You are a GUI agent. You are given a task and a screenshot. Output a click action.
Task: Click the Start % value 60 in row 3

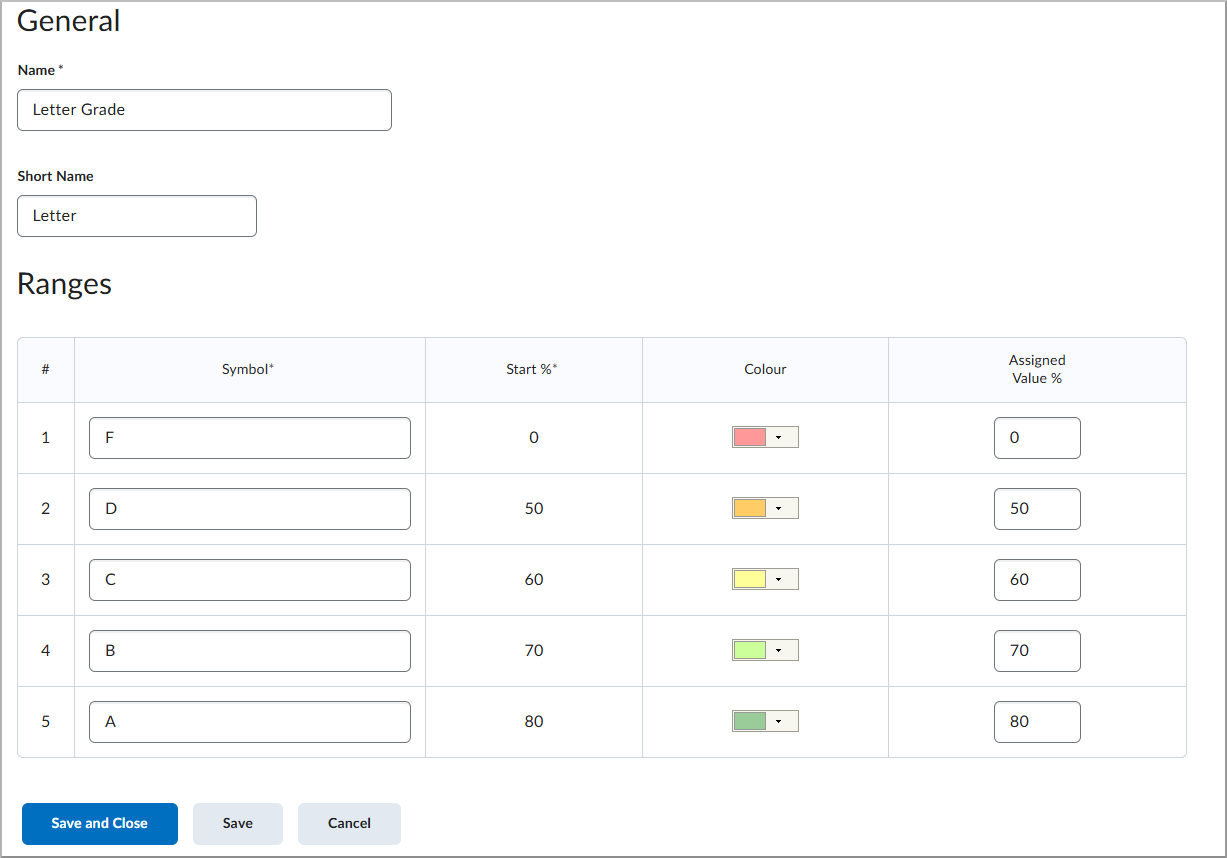pos(534,580)
